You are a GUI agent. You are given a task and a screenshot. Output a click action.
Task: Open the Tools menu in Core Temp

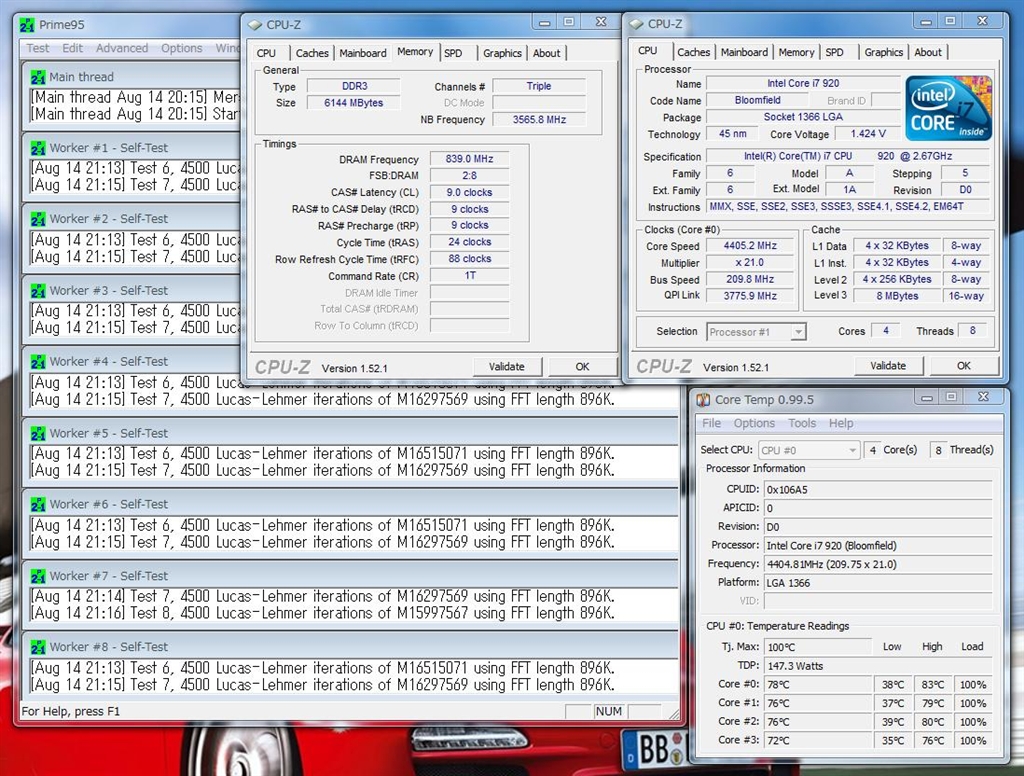tap(802, 424)
